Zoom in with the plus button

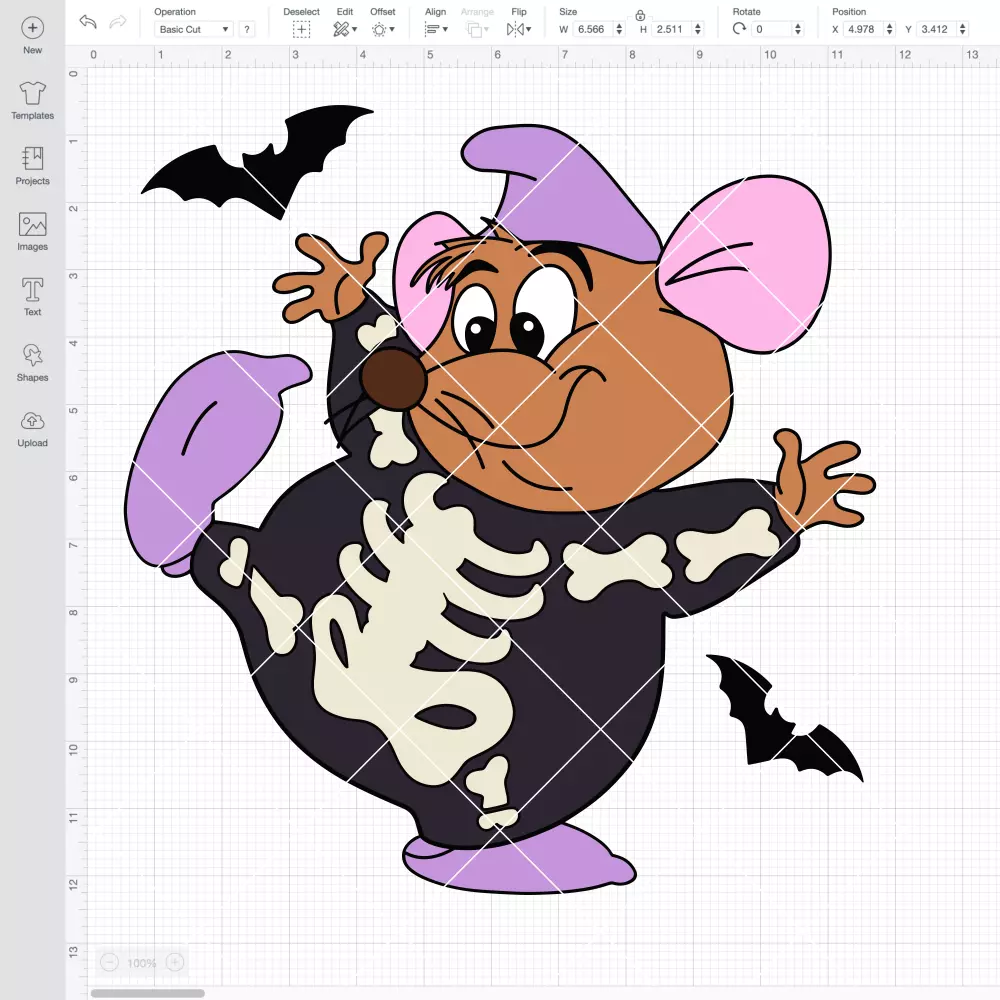(175, 962)
